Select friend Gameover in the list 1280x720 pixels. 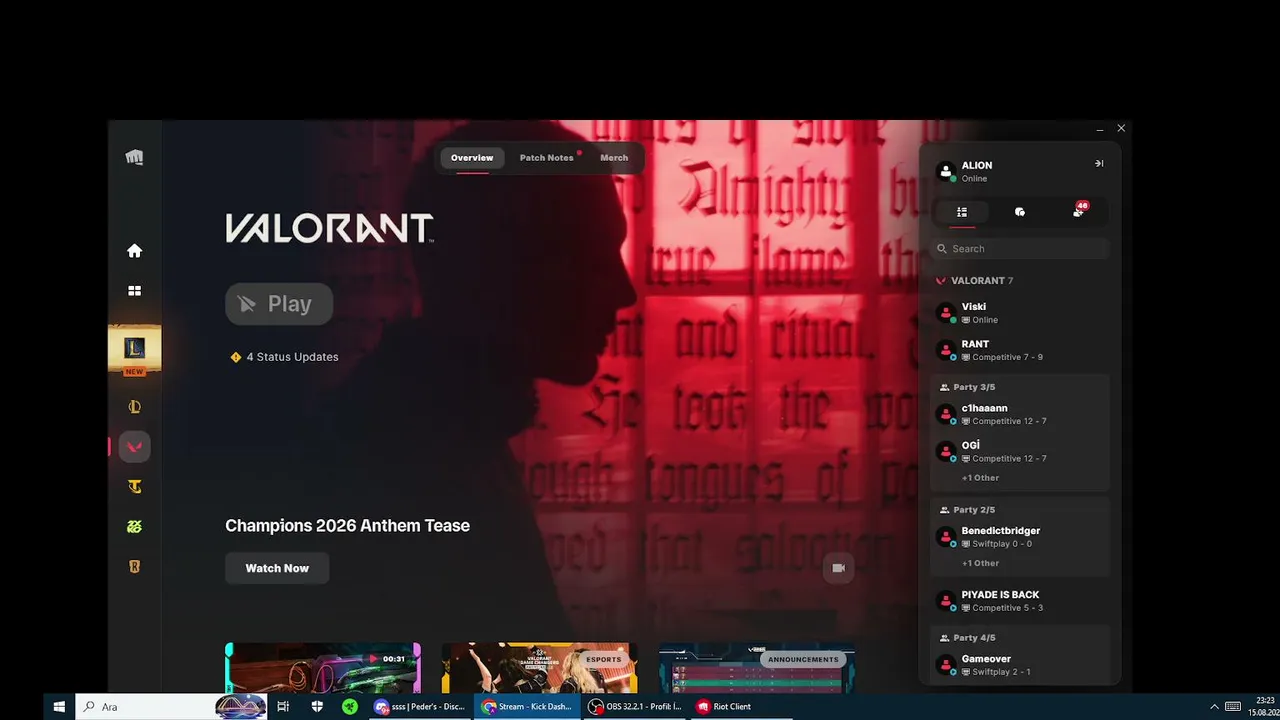coord(1020,665)
